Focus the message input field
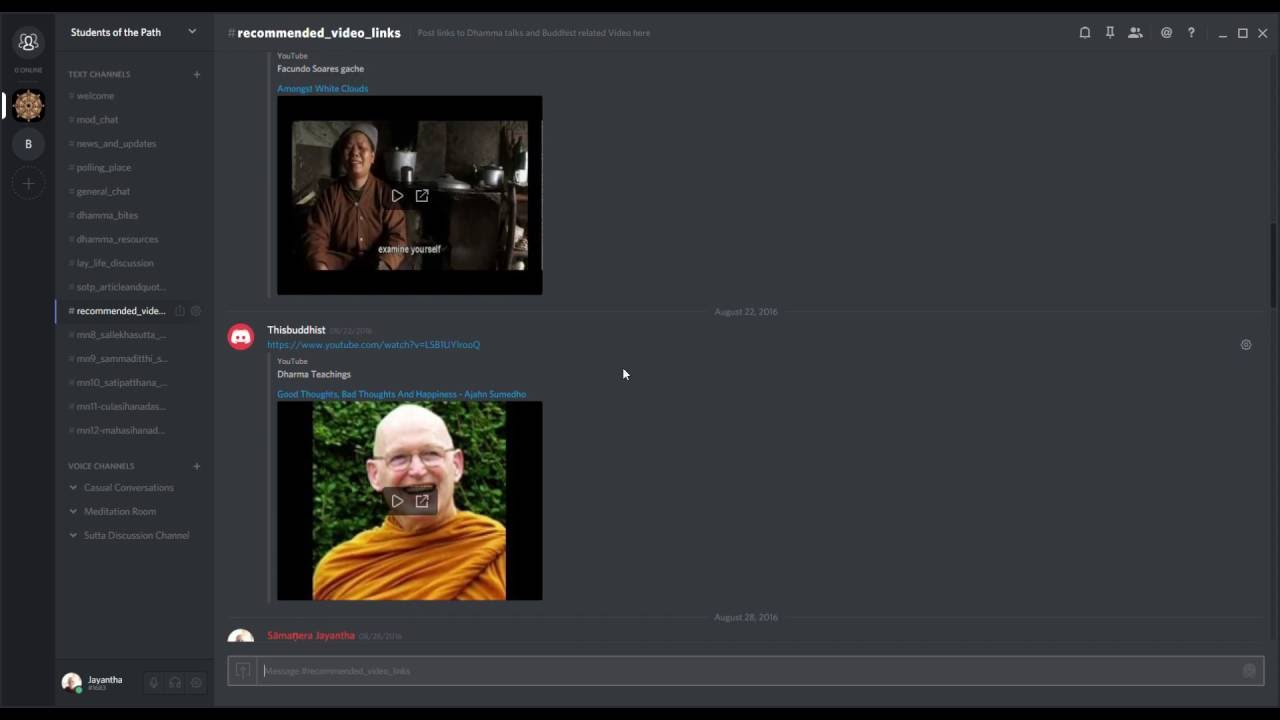The height and width of the screenshot is (720, 1280). coord(747,671)
